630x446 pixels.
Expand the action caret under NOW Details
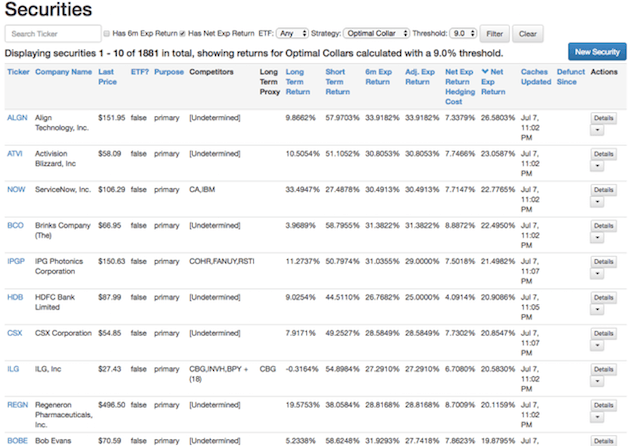coord(597,203)
